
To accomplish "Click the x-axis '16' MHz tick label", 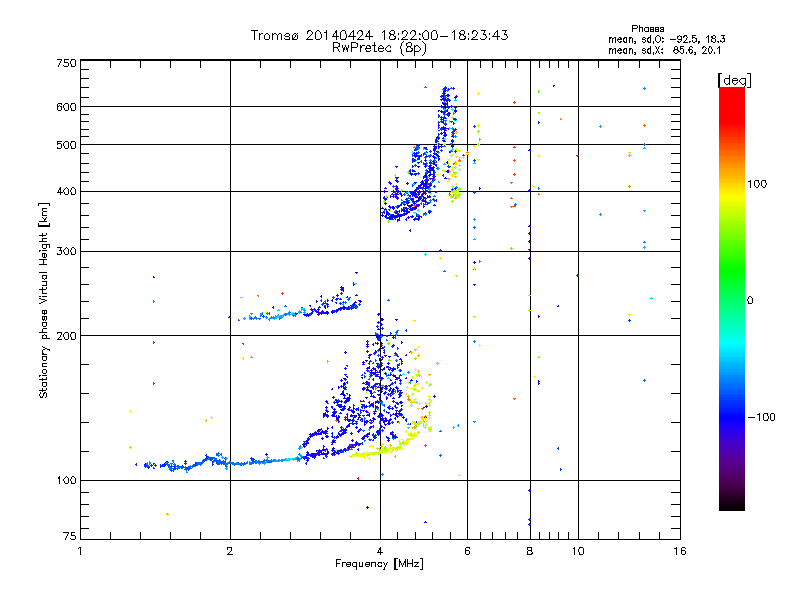I will [x=680, y=551].
